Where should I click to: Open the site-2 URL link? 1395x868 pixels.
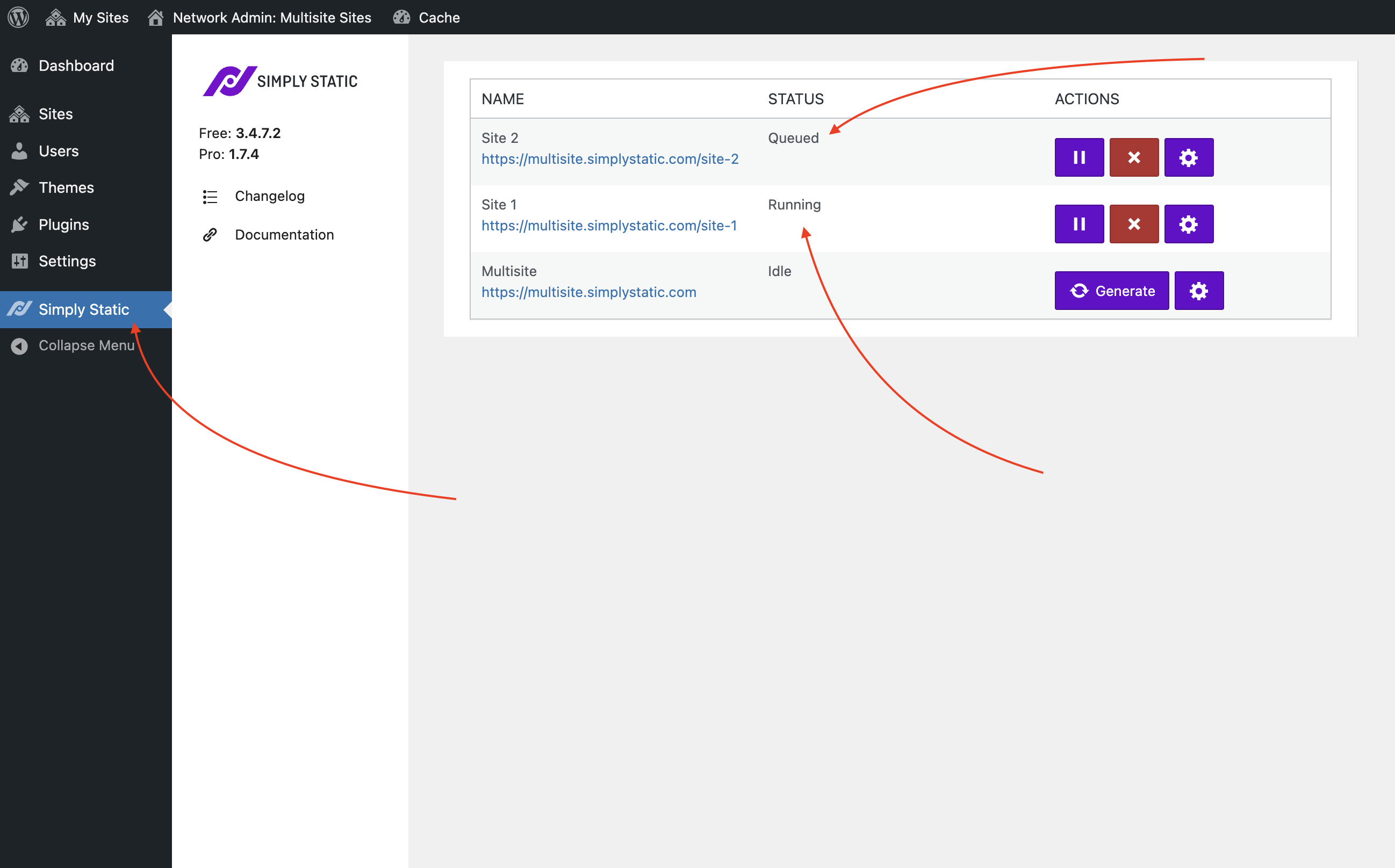point(609,159)
